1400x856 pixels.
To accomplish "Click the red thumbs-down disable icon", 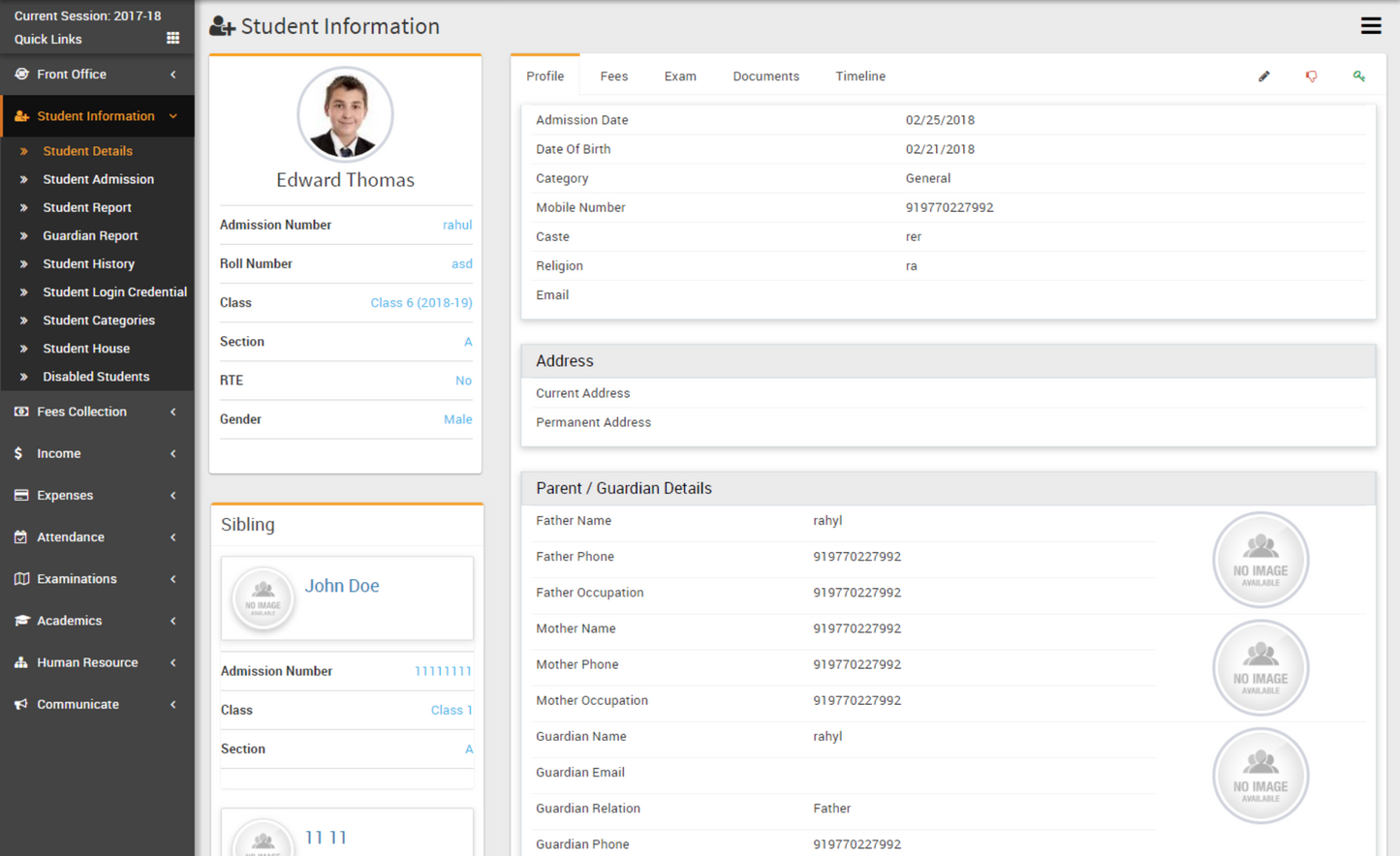I will pyautogui.click(x=1311, y=76).
